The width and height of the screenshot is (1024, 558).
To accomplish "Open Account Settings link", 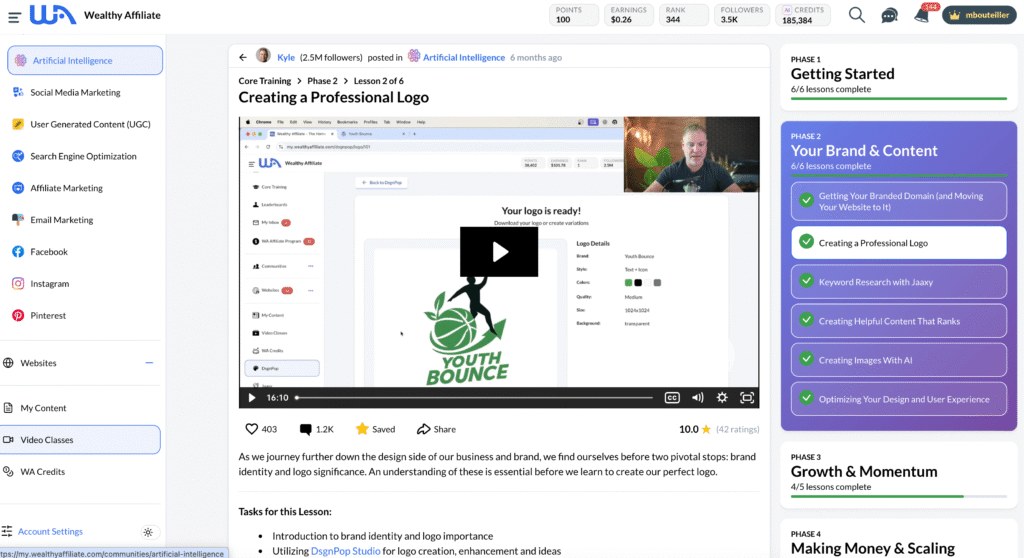I will (50, 532).
